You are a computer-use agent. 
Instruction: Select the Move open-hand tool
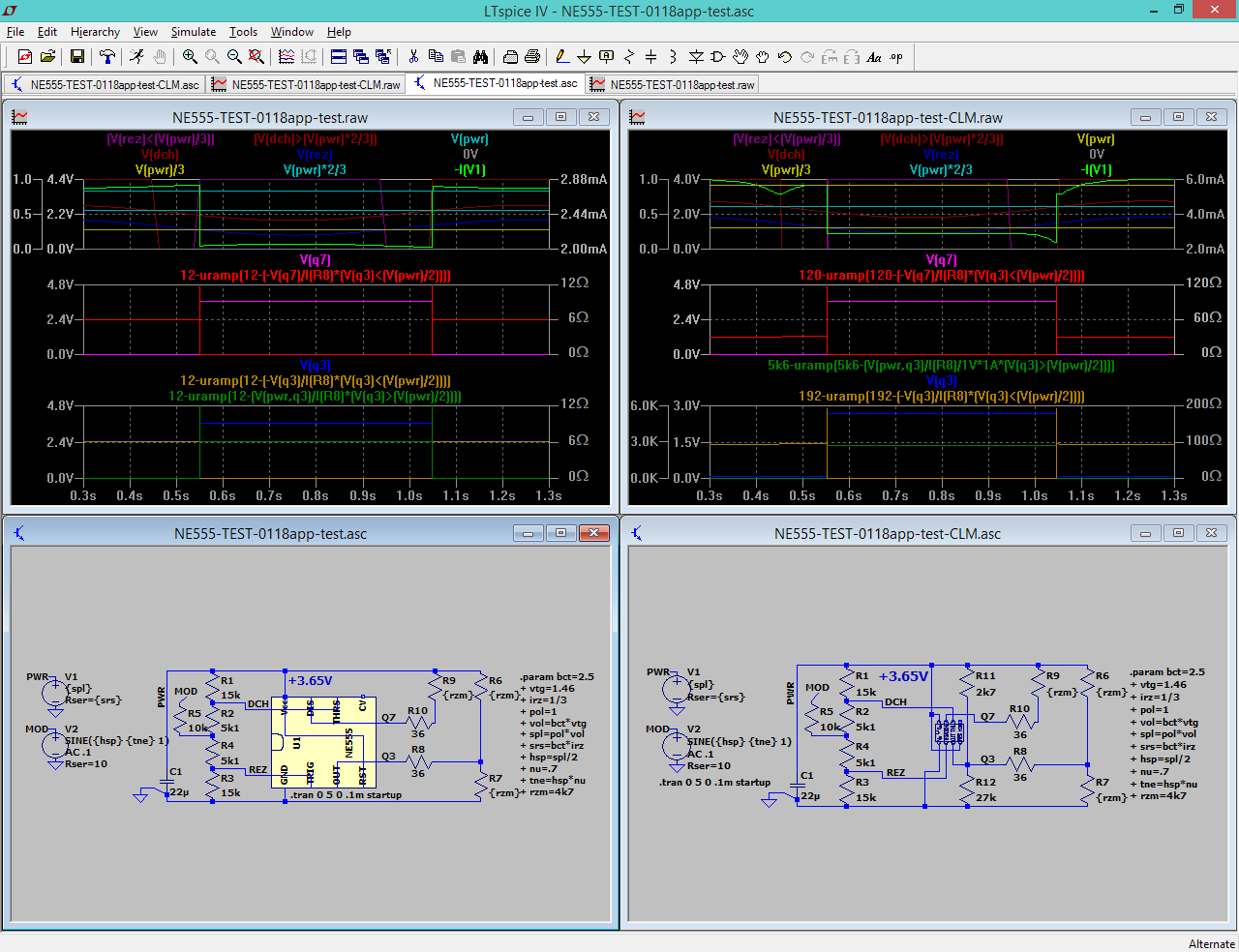740,57
